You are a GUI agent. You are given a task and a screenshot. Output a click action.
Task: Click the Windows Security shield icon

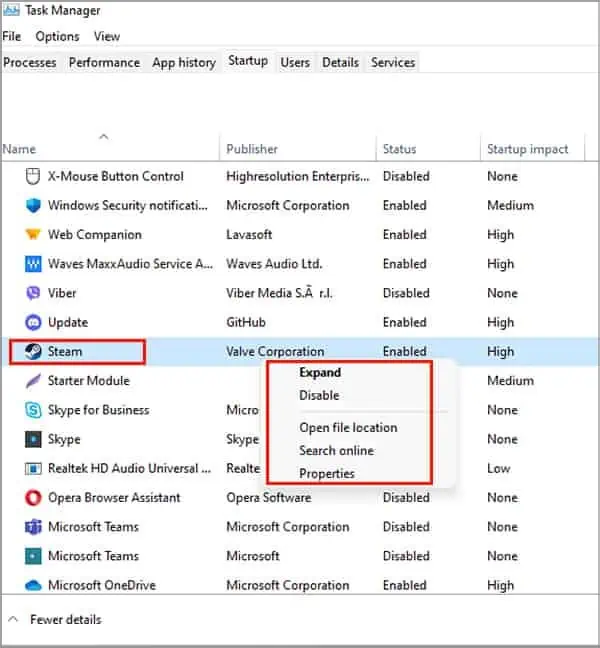[x=33, y=205]
